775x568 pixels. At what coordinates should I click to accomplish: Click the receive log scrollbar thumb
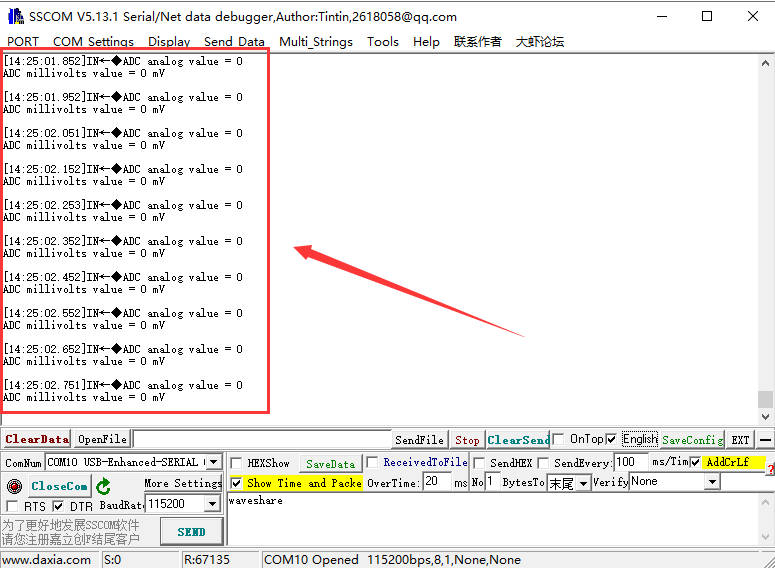(765, 399)
